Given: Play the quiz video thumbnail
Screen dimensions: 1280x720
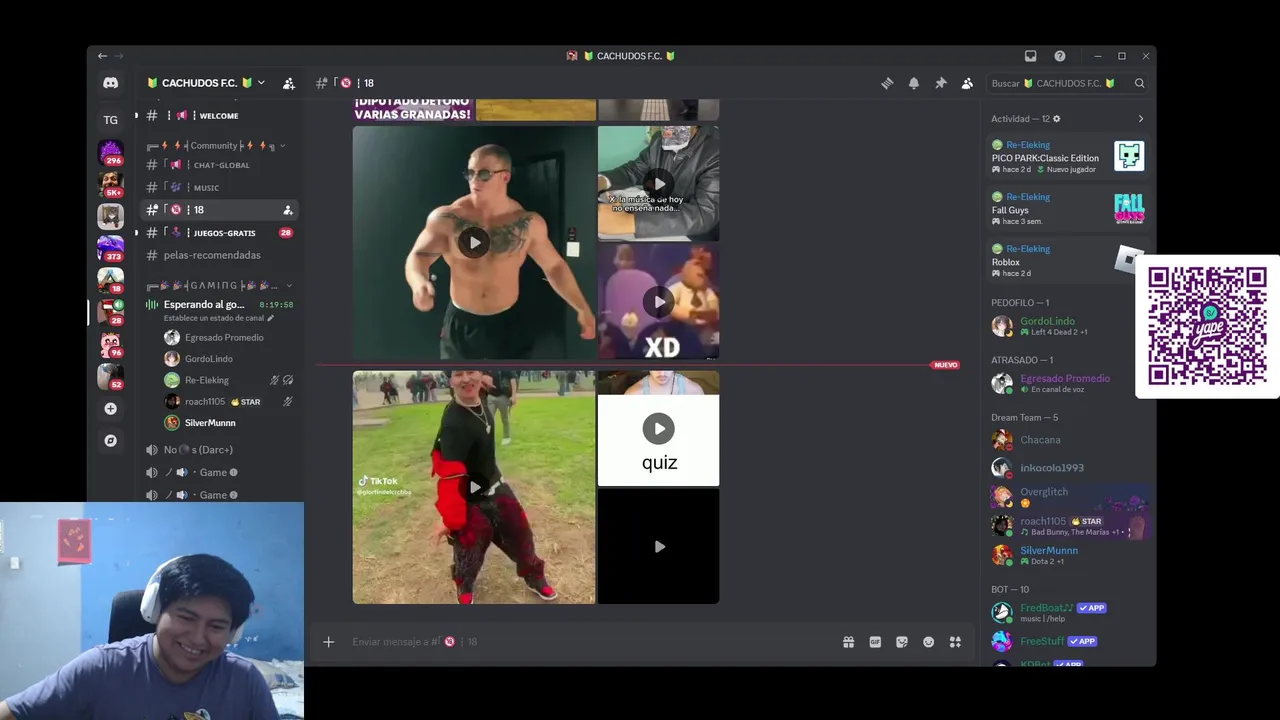Looking at the screenshot, I should point(658,429).
